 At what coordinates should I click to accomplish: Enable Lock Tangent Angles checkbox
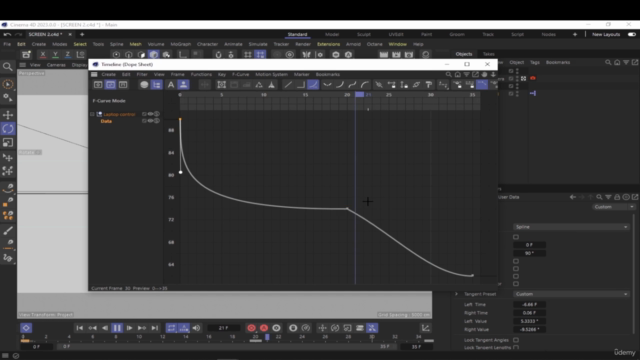[x=516, y=340]
